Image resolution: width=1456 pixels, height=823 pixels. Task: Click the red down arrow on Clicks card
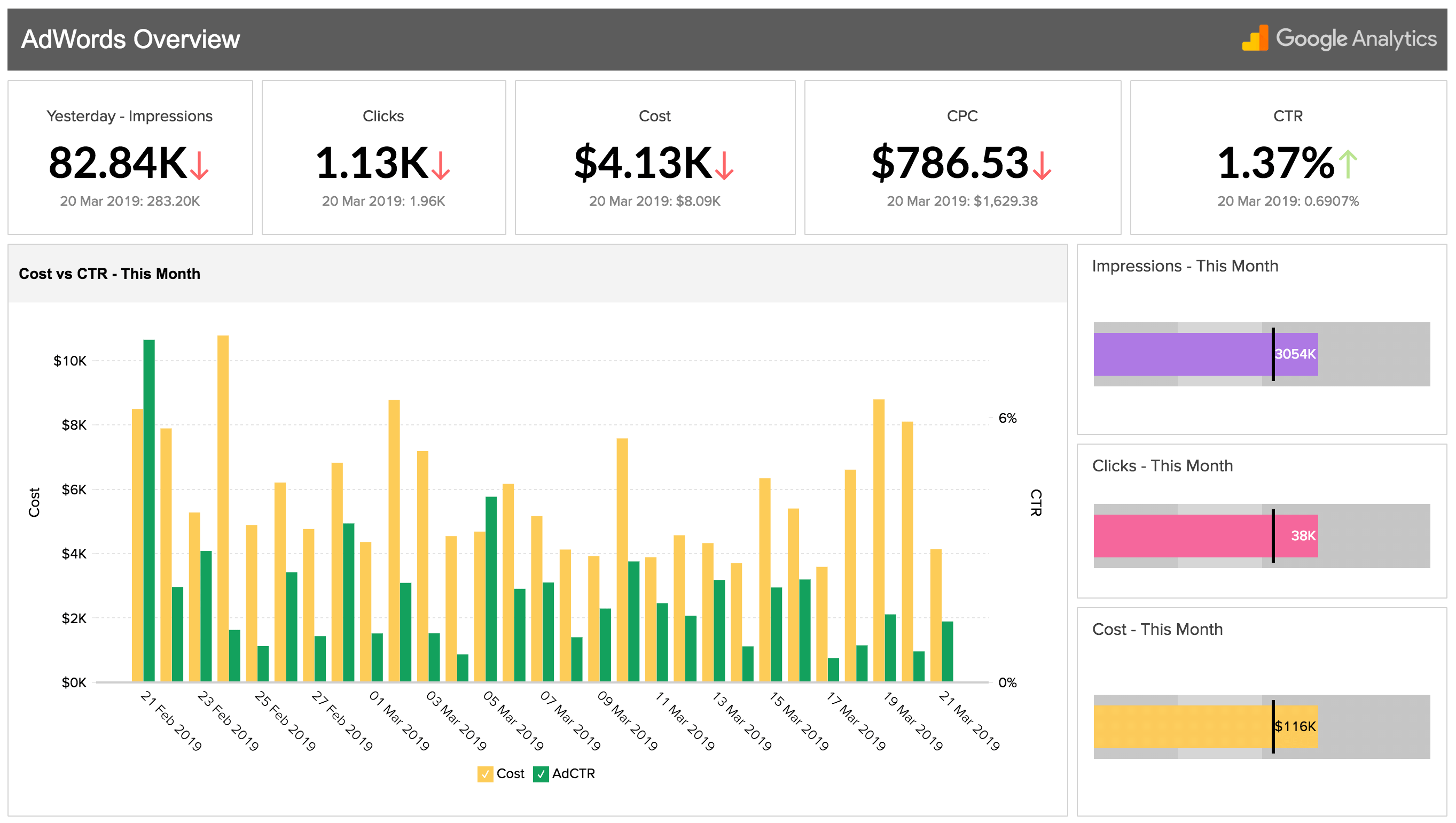click(x=440, y=168)
